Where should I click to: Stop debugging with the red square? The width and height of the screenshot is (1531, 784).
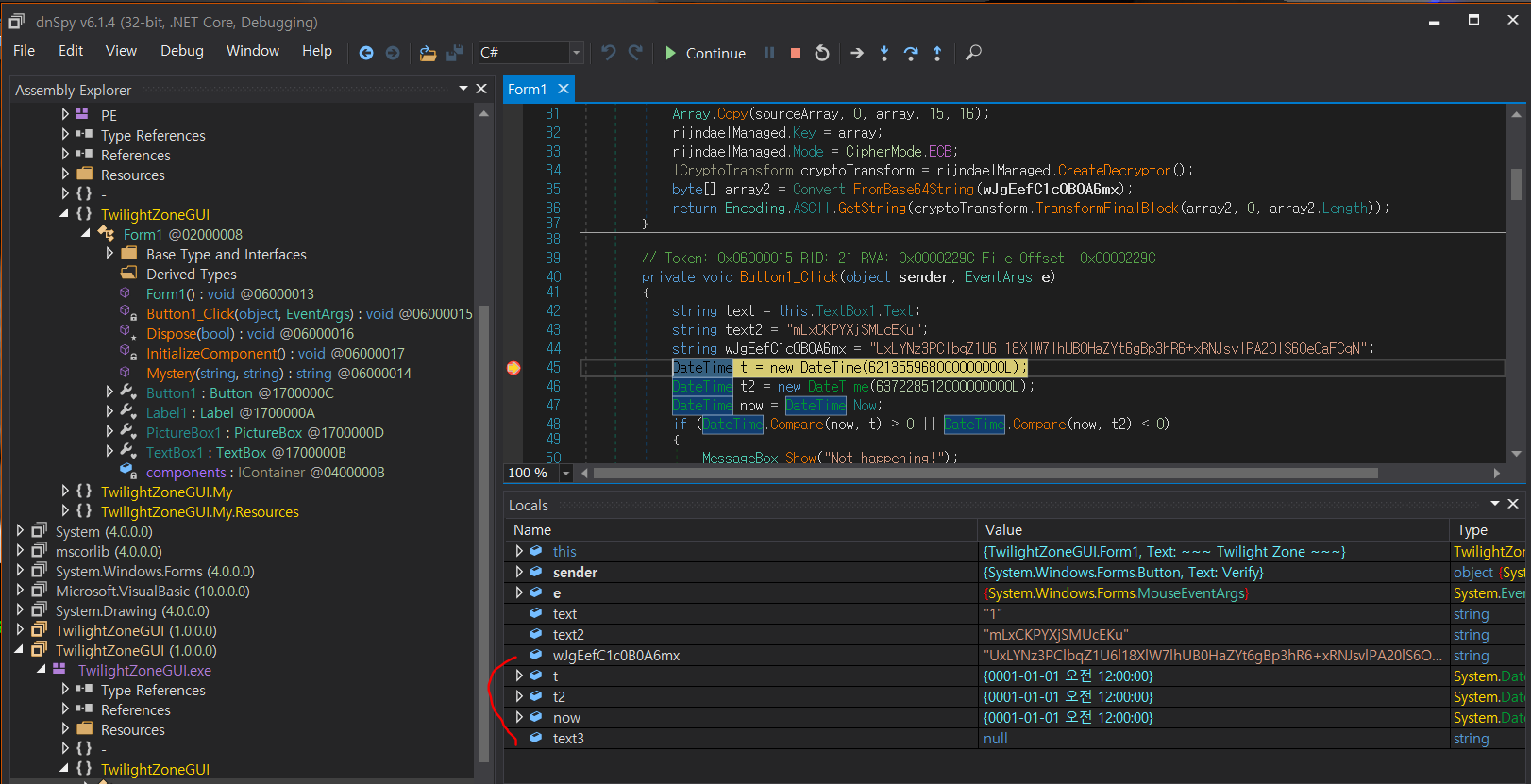796,53
